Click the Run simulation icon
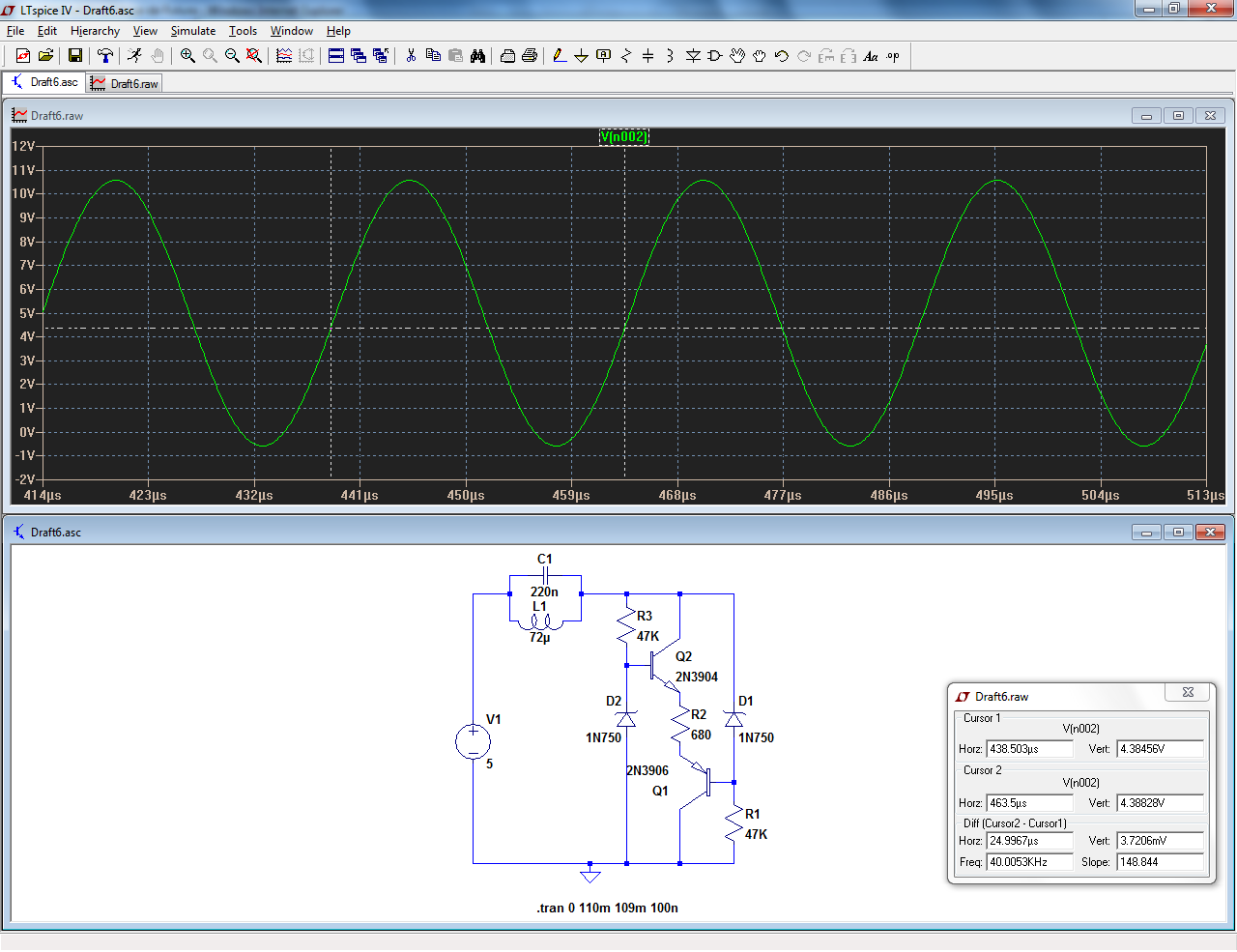 134,56
